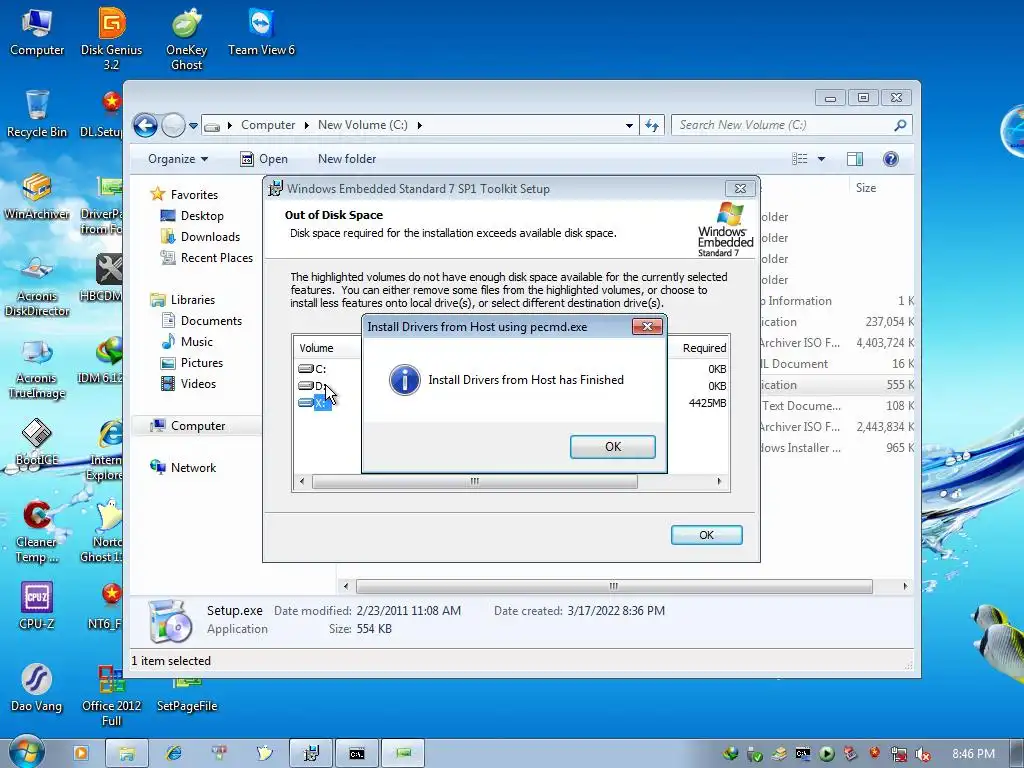Select Computer in the address breadcrumb
1024x768 pixels.
pyautogui.click(x=268, y=125)
